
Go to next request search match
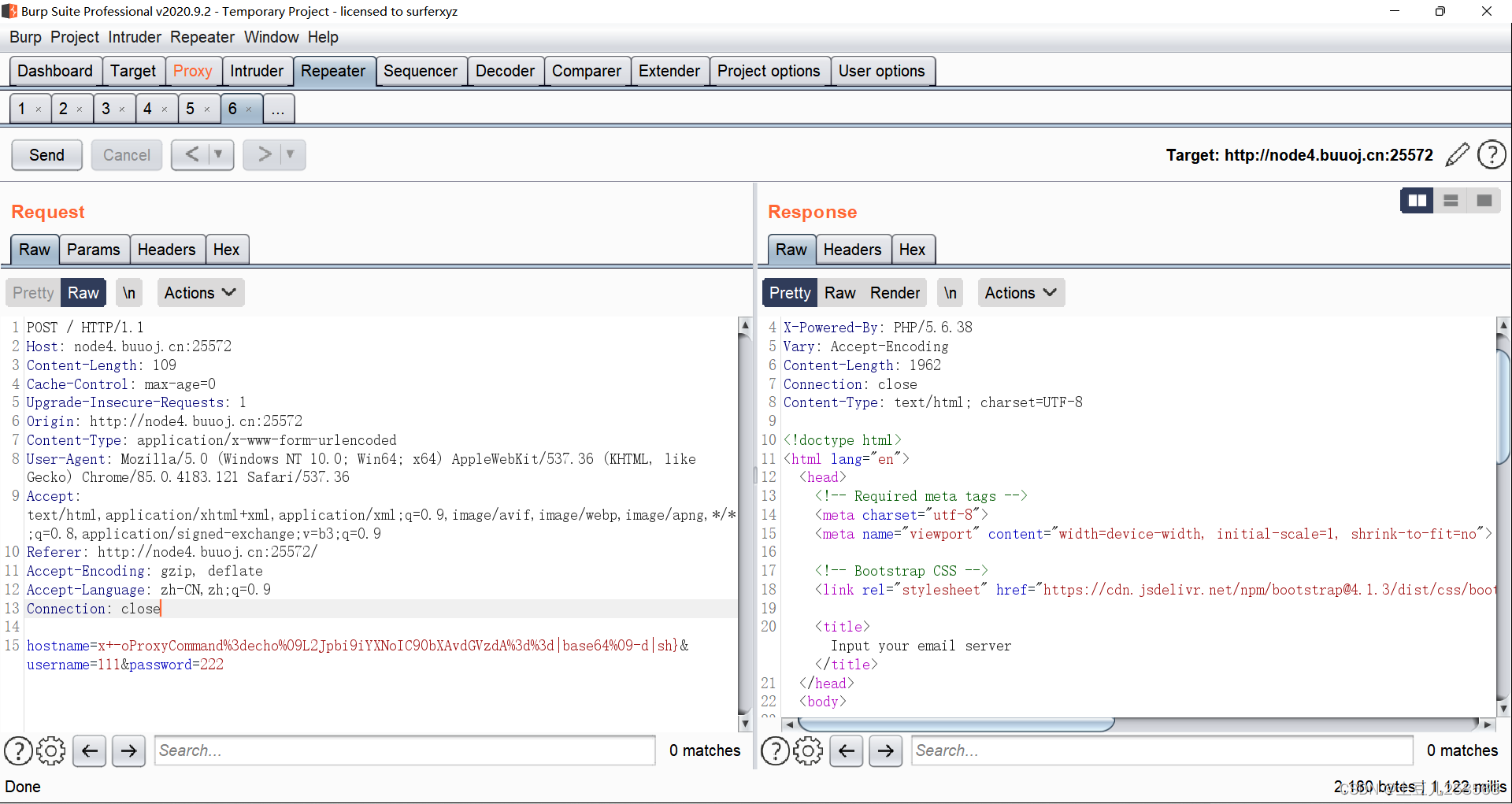128,750
